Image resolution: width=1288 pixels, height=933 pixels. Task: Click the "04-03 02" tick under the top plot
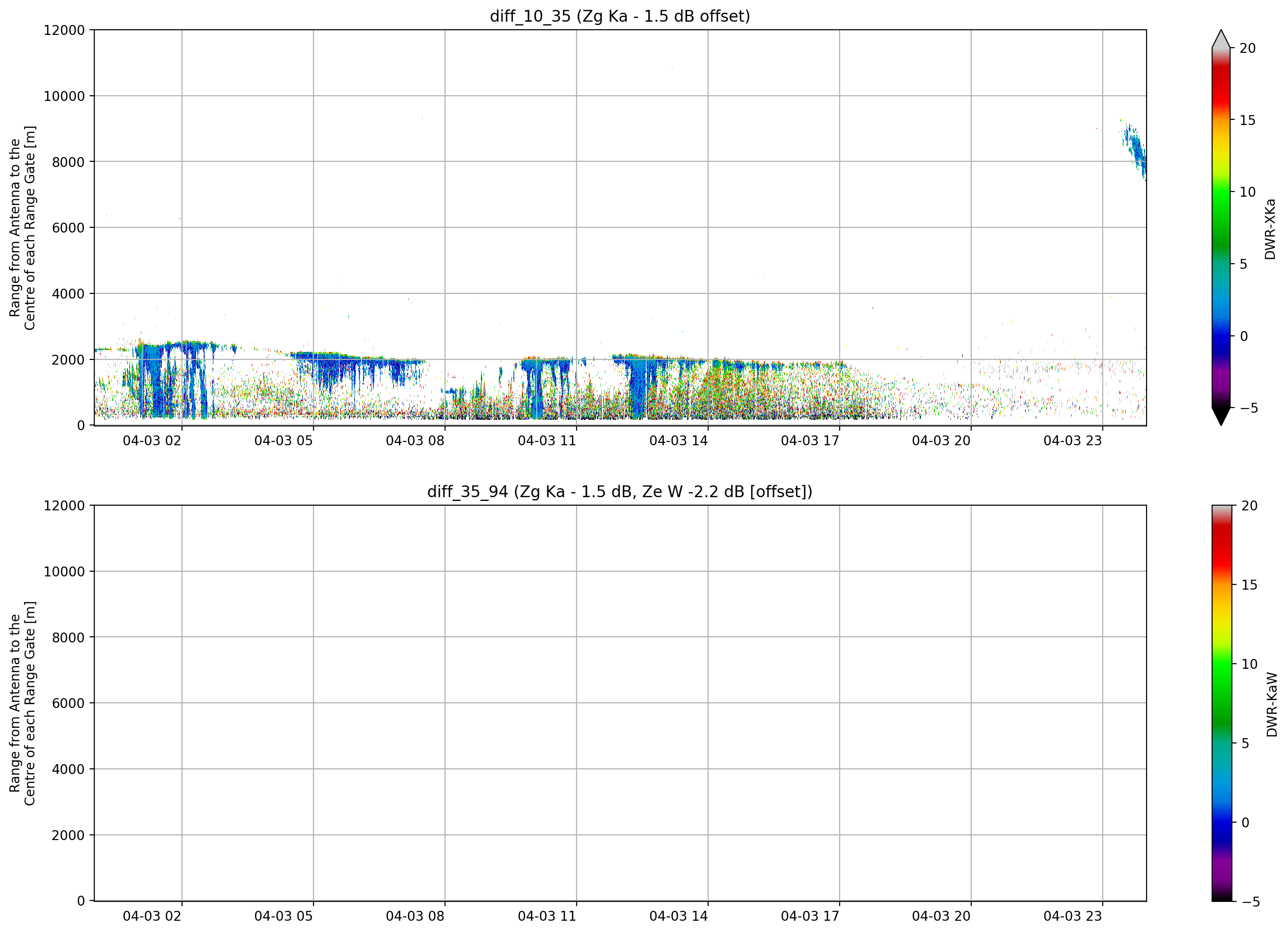click(152, 441)
